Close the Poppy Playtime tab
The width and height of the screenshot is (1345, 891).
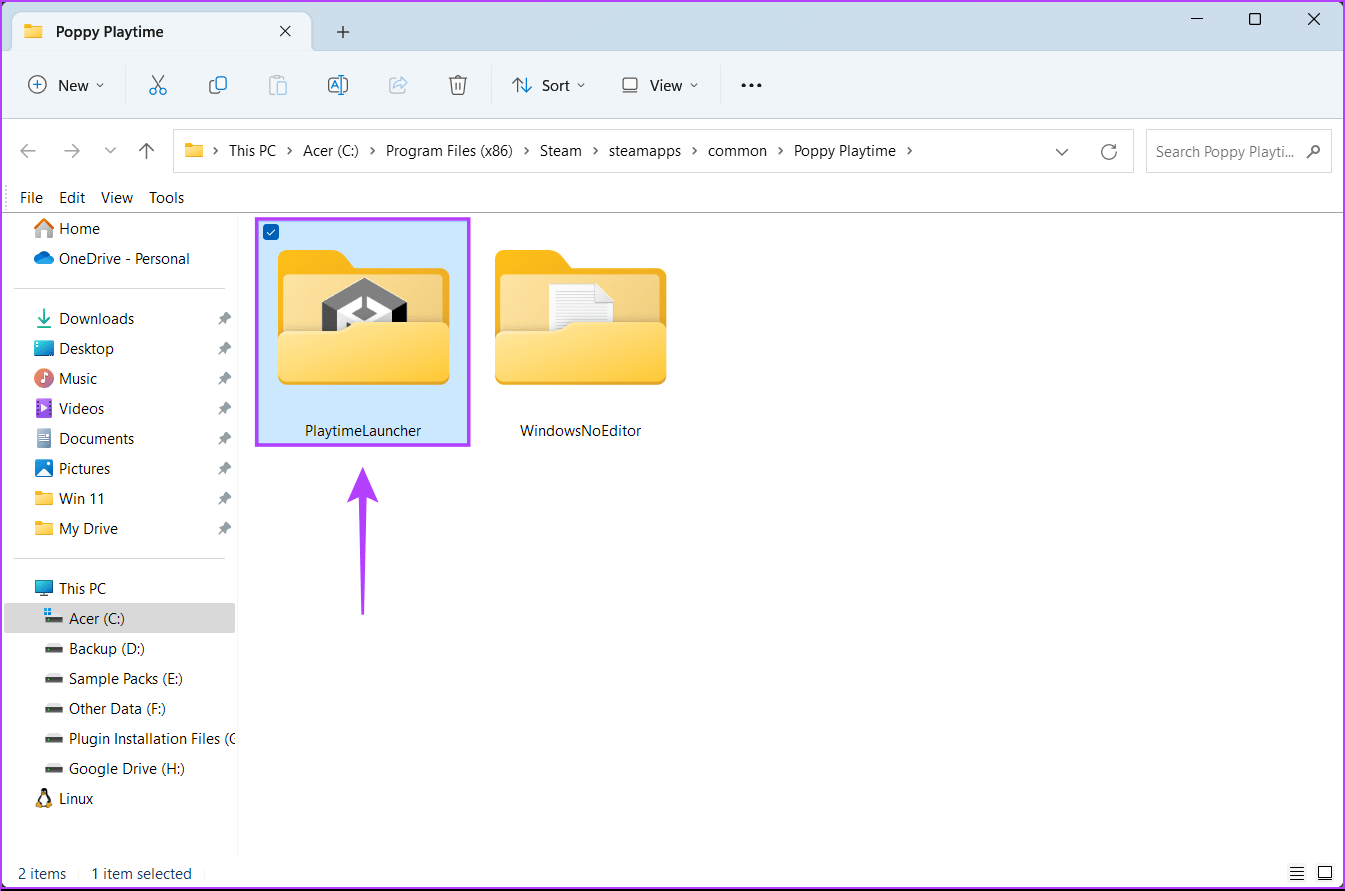[285, 31]
